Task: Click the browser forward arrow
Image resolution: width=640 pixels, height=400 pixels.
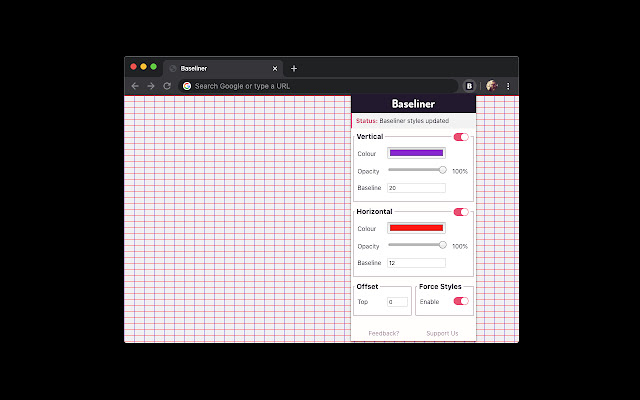Action: click(x=151, y=86)
